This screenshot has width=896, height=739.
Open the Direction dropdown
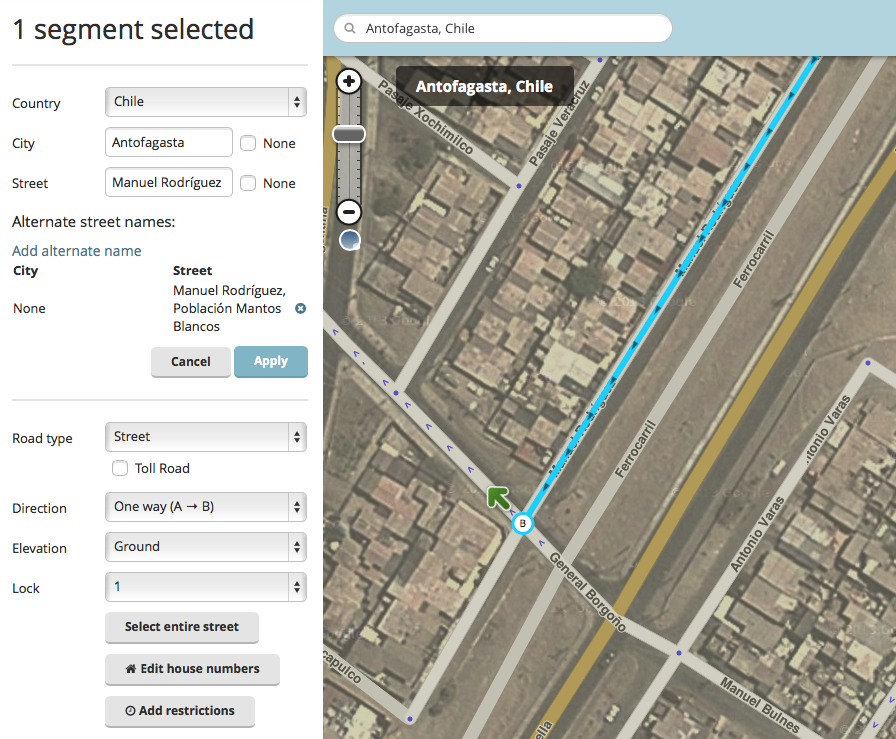click(205, 507)
